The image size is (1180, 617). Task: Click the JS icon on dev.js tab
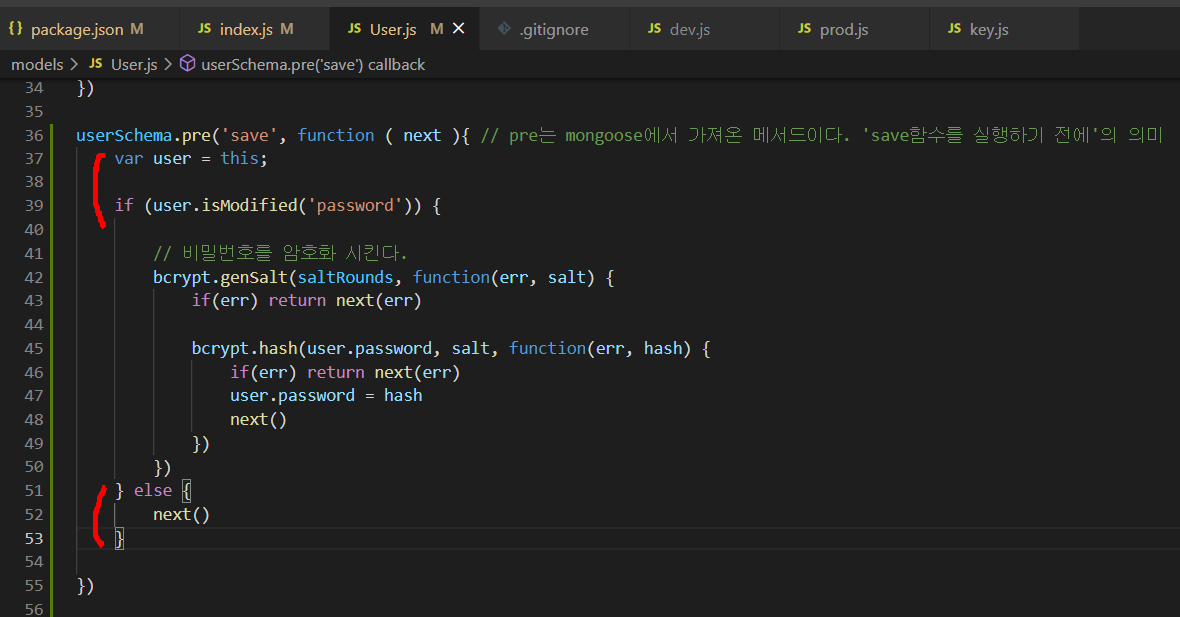(654, 29)
